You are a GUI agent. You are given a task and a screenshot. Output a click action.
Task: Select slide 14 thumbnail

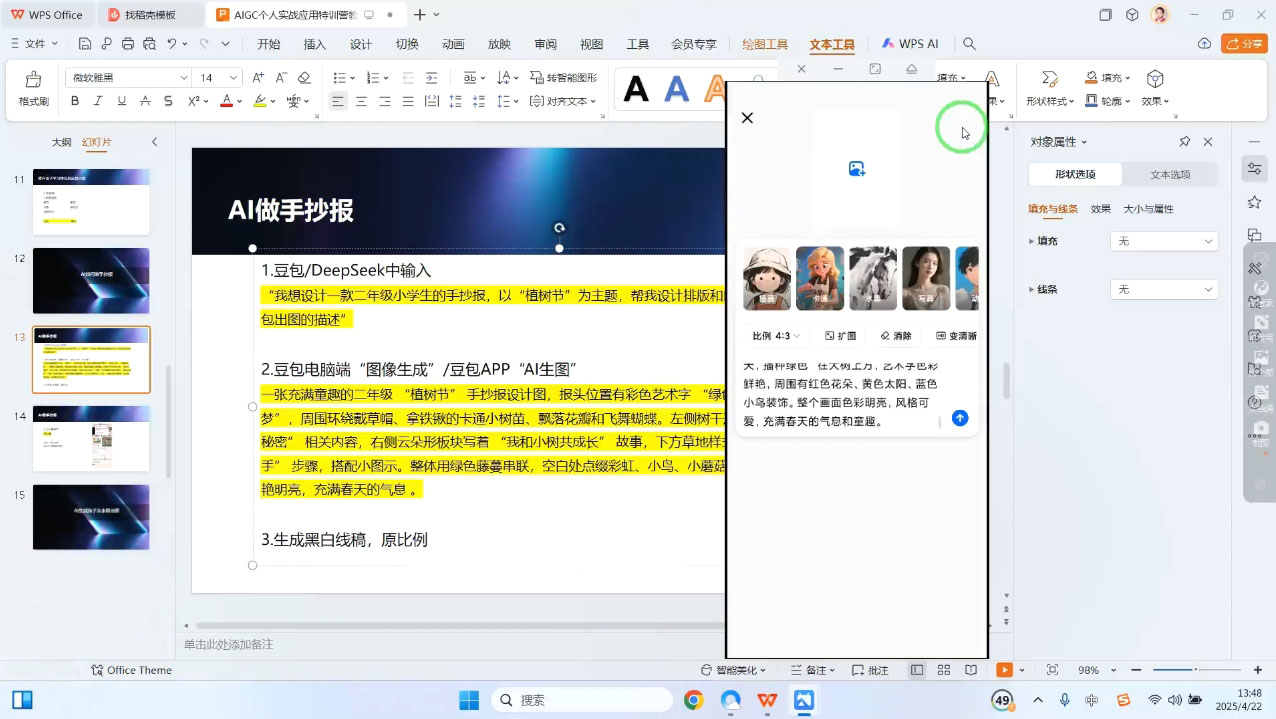tap(91, 438)
